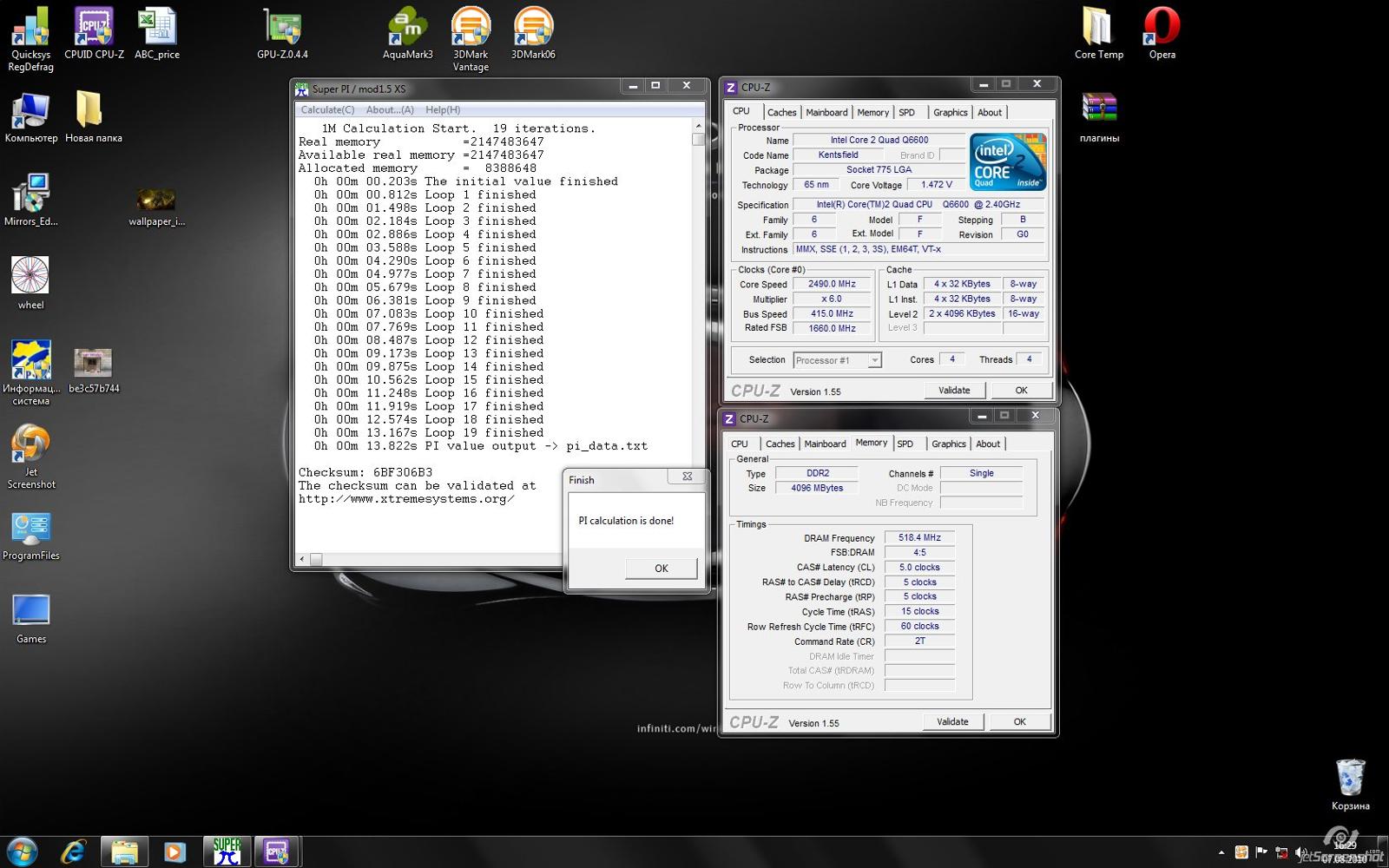Image resolution: width=1389 pixels, height=868 pixels.
Task: Click DRAM Frequency value 518.4 MHz
Action: [x=919, y=538]
